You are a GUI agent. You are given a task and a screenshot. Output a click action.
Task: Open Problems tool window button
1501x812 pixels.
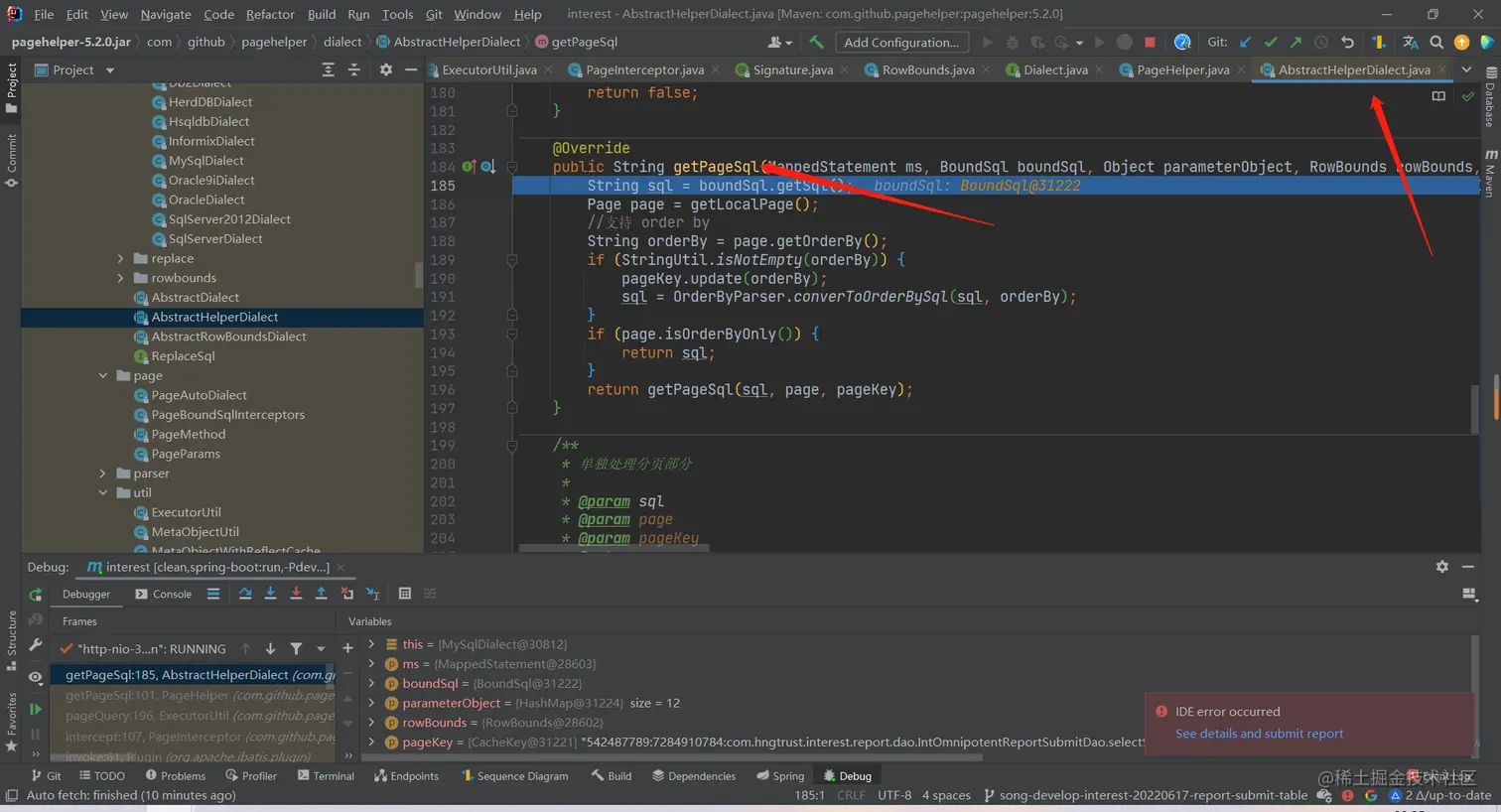click(x=176, y=776)
